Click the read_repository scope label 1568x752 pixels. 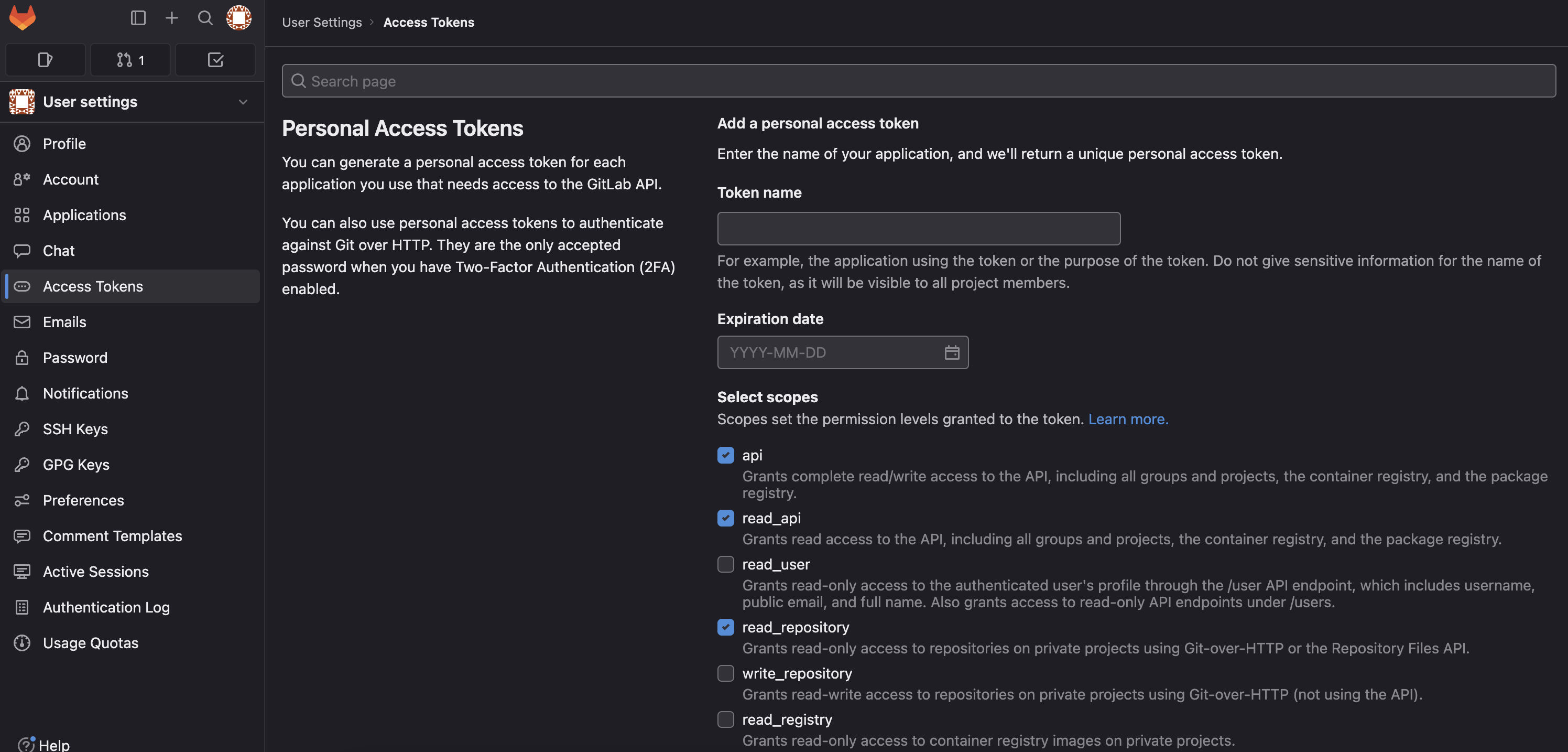coord(795,627)
